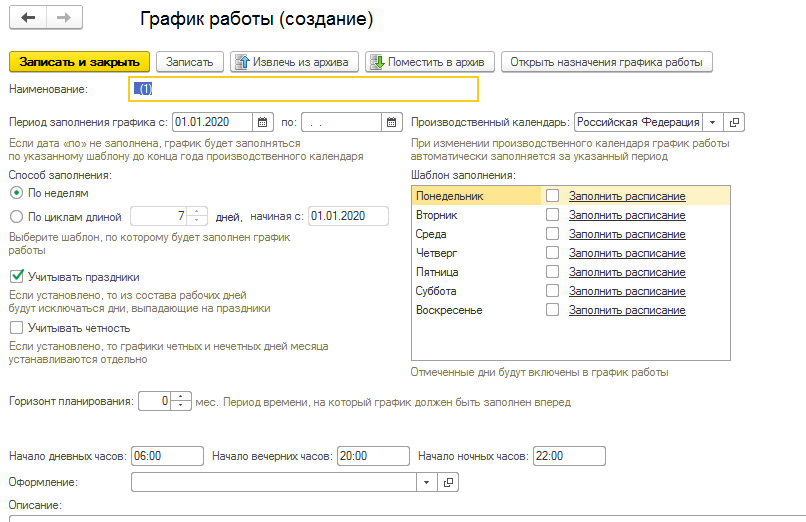Viewport: 806px width, 522px height.
Task: Open calendar picker for period end date
Action: pyautogui.click(x=391, y=123)
